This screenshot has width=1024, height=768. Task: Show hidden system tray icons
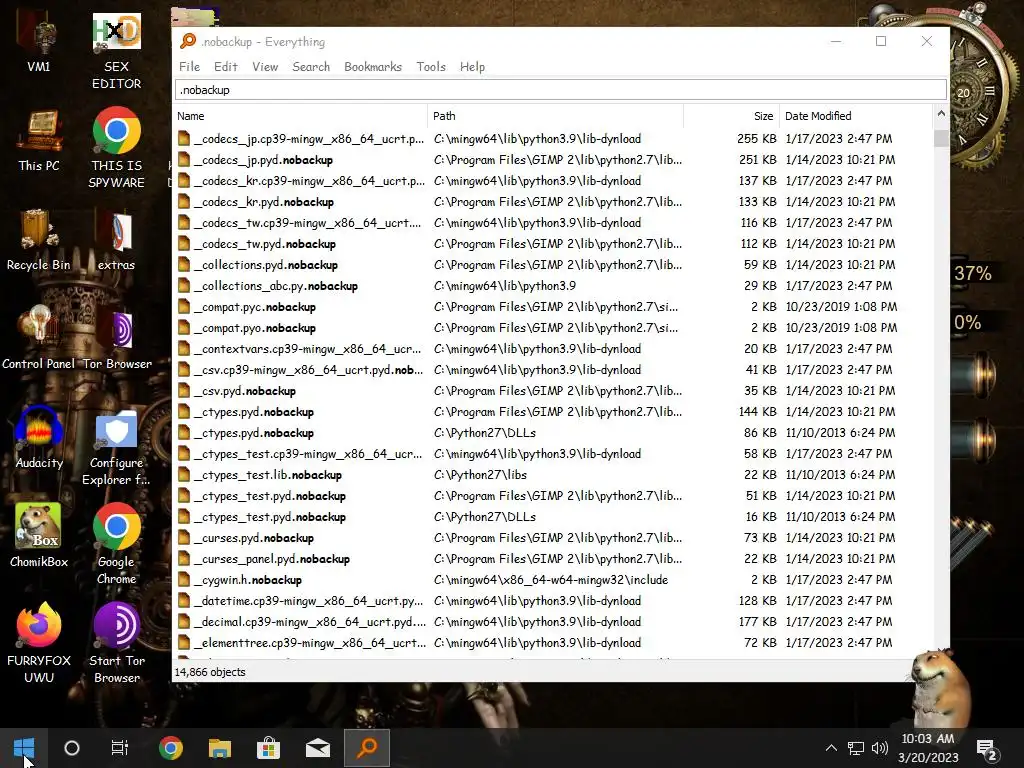tap(831, 748)
